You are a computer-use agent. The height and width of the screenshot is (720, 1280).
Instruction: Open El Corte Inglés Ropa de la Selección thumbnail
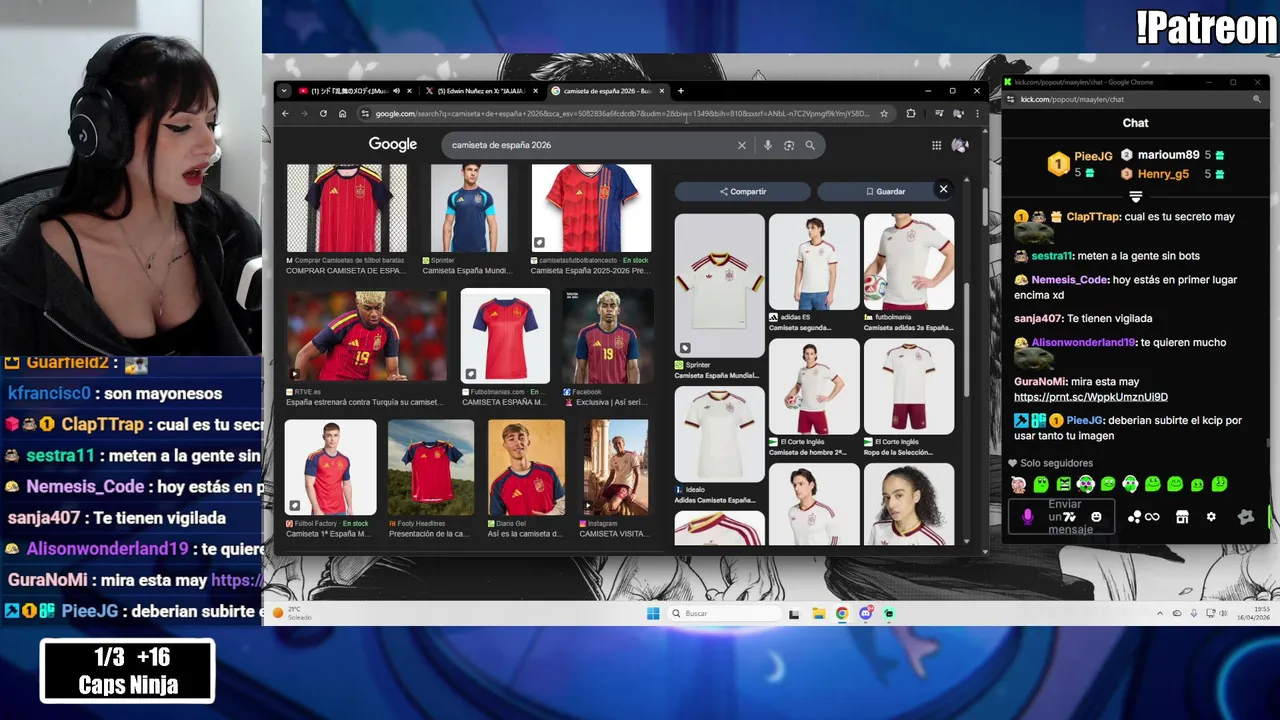pos(909,387)
